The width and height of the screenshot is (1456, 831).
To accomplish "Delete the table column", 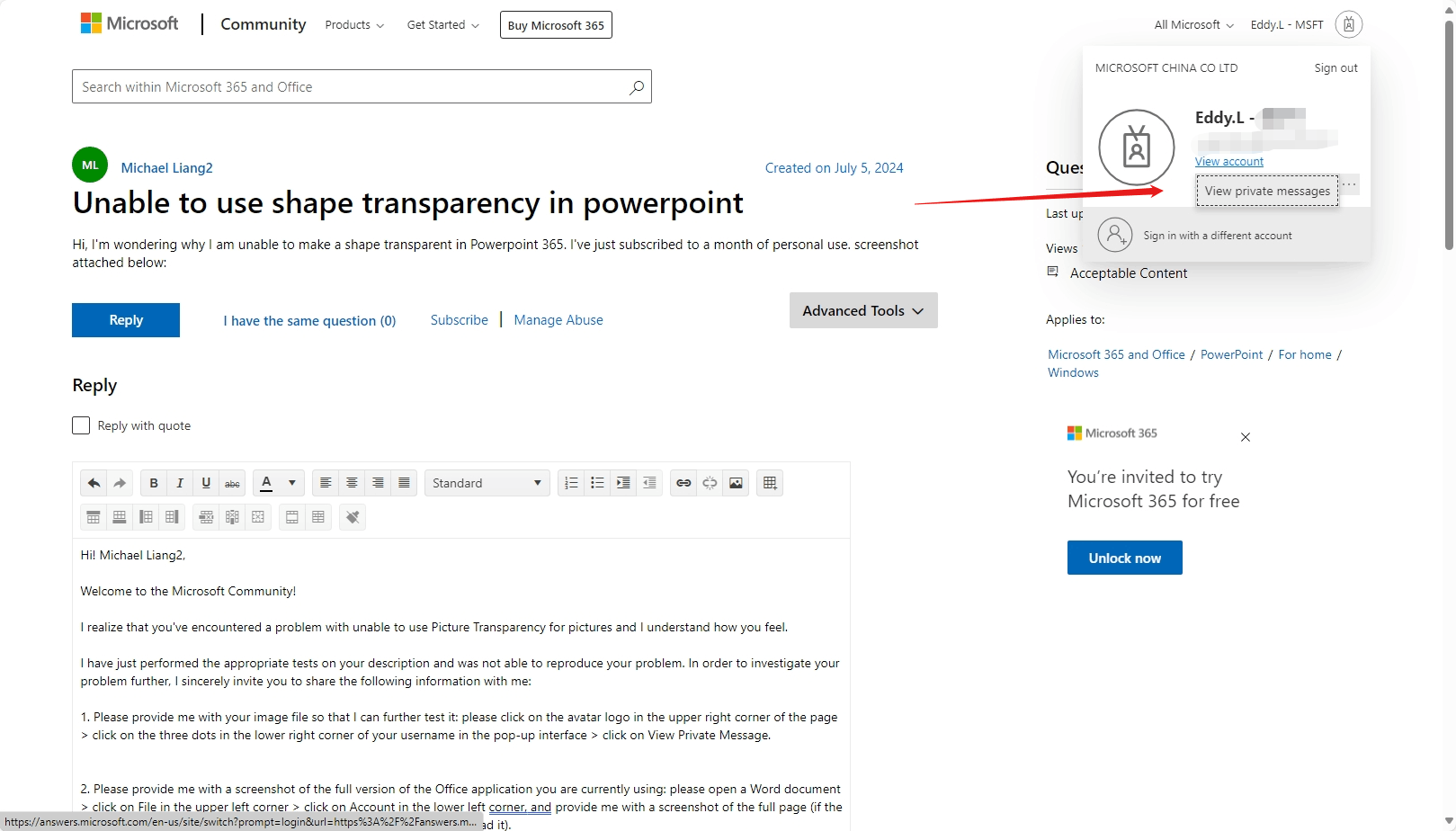I will tap(232, 517).
